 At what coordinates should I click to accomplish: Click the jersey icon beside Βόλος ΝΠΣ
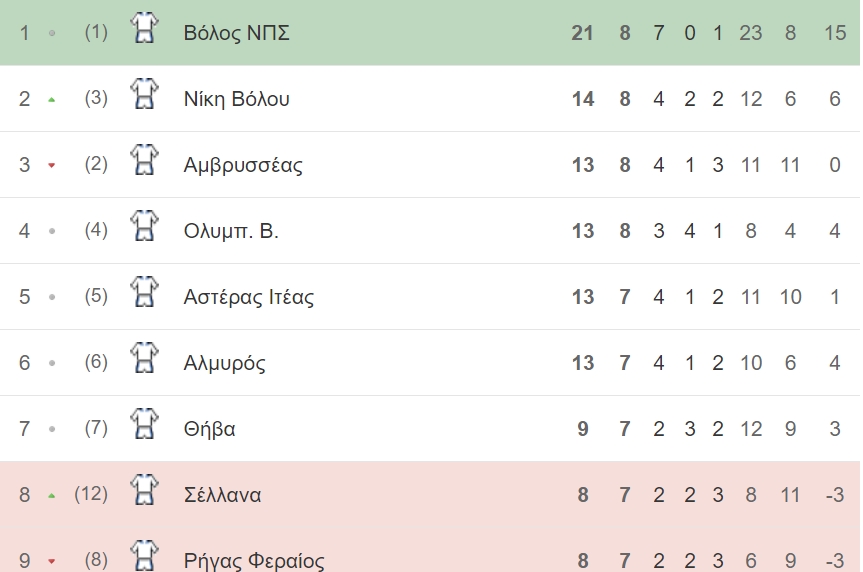coord(144,28)
